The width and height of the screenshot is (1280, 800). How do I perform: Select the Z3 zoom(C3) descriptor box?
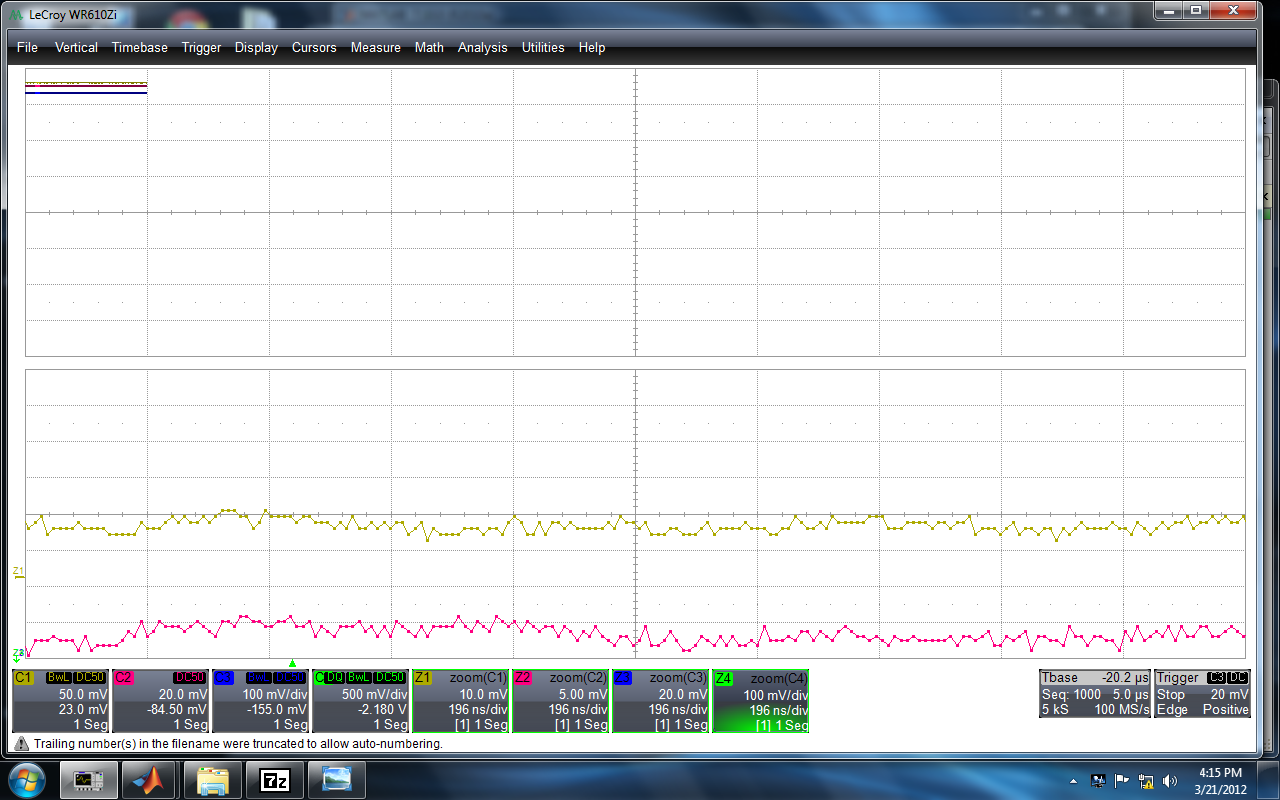(x=661, y=701)
